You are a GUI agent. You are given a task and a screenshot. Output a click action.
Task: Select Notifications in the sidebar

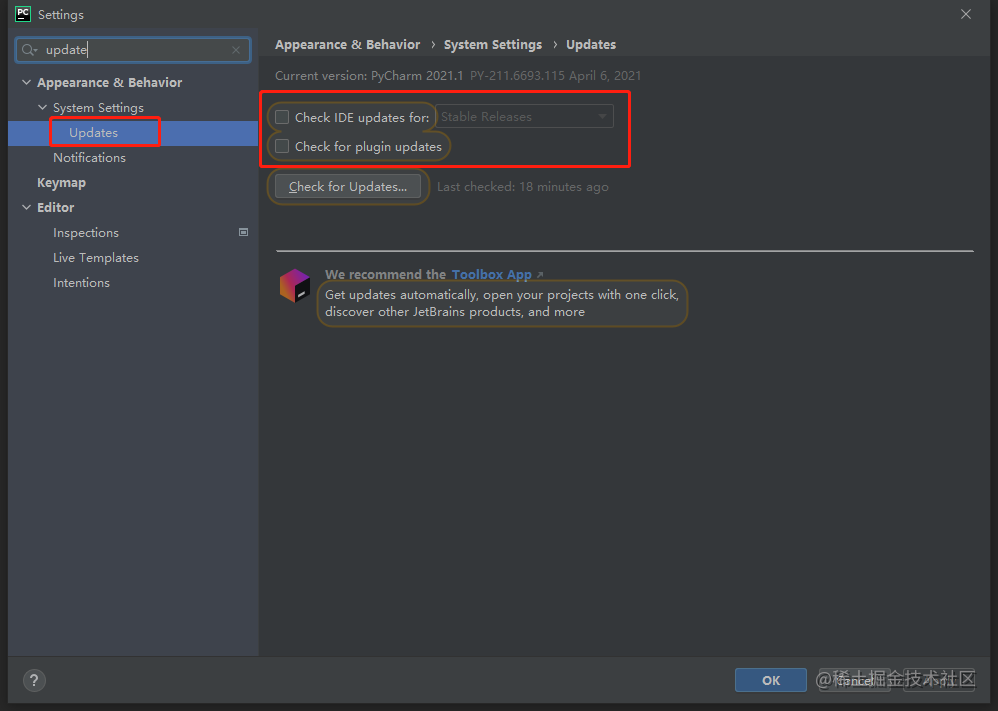(x=89, y=157)
